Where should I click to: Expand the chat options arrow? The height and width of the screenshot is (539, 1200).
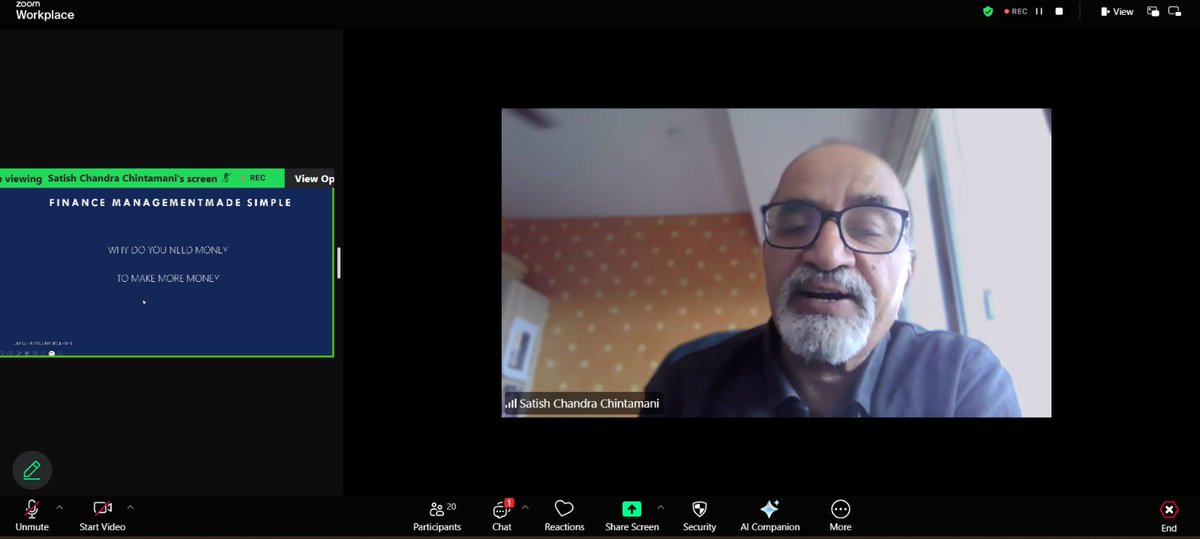(x=526, y=507)
